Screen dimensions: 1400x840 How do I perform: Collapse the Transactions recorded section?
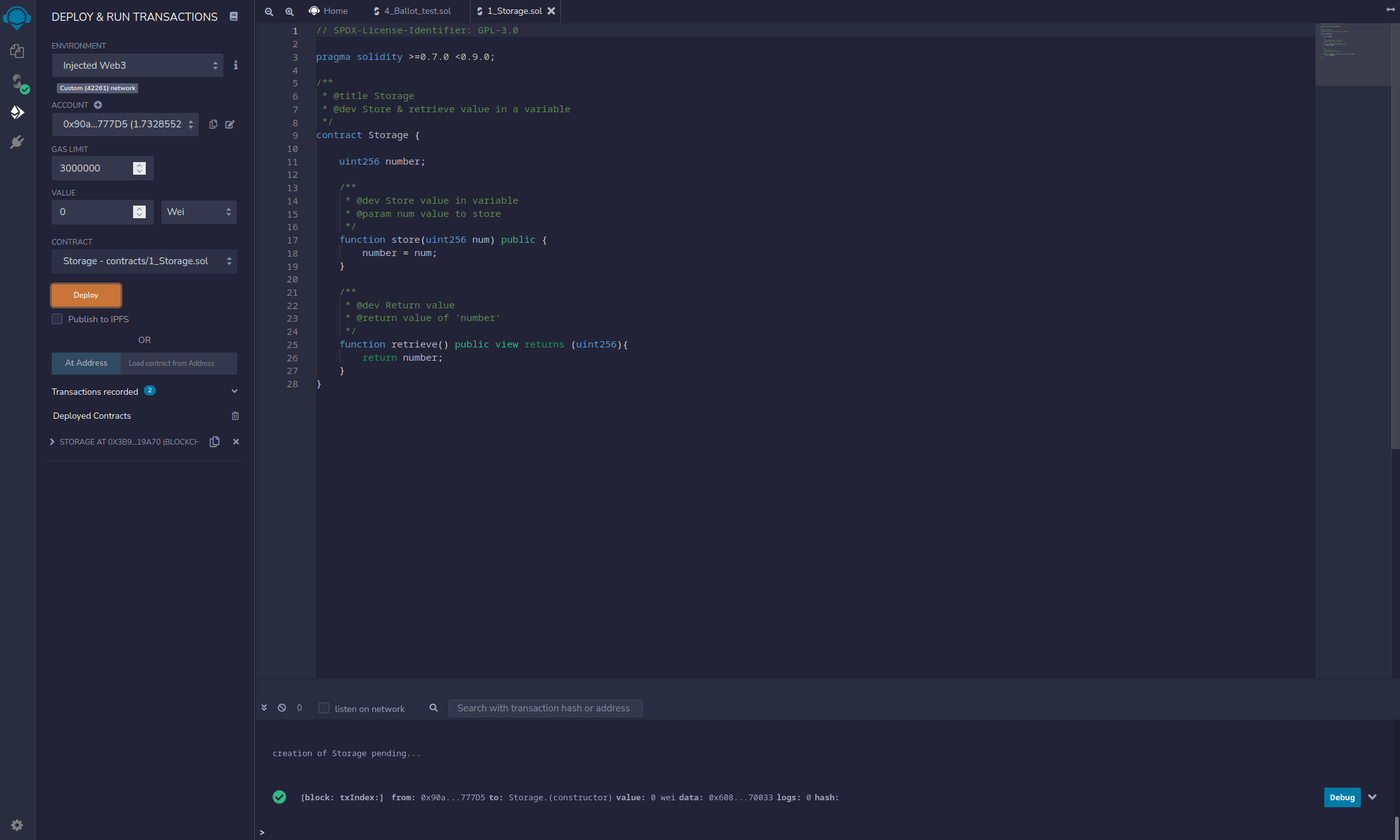234,391
